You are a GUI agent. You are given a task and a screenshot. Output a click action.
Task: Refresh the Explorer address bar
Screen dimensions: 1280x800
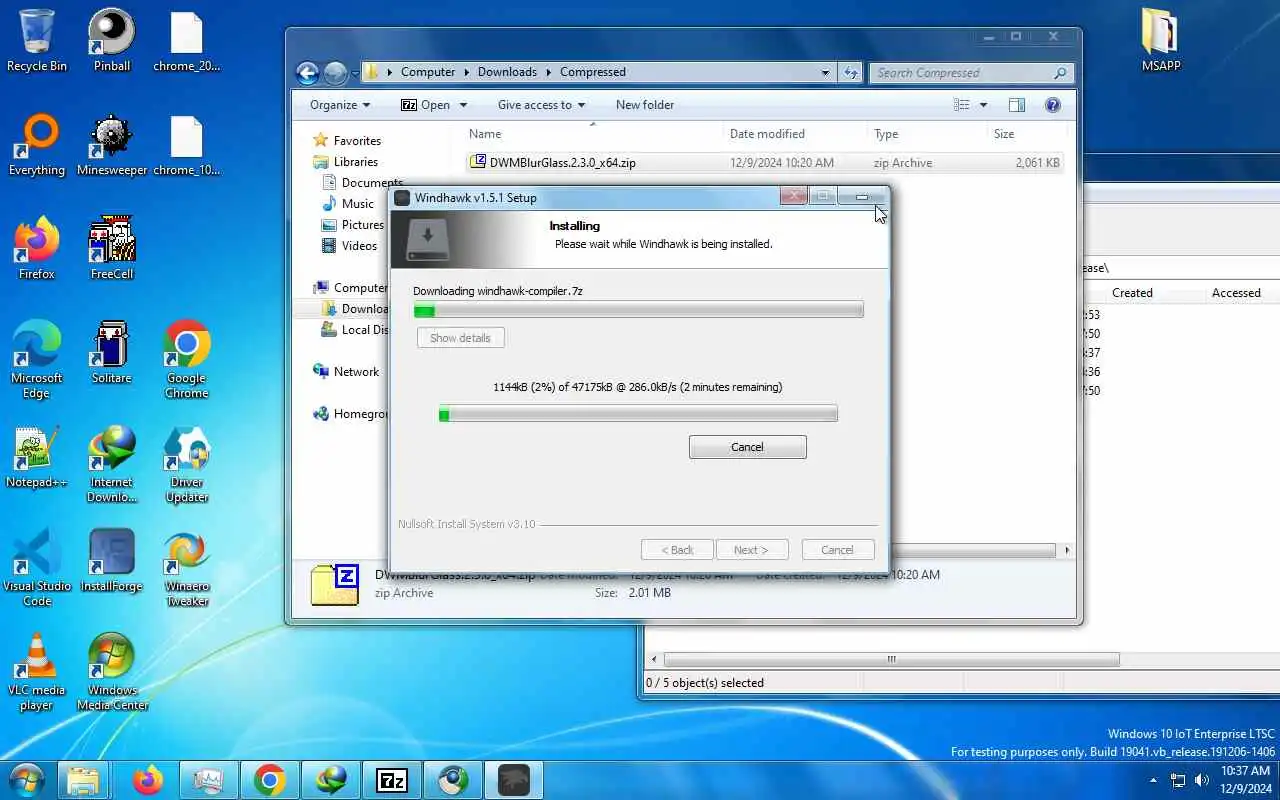[x=851, y=72]
